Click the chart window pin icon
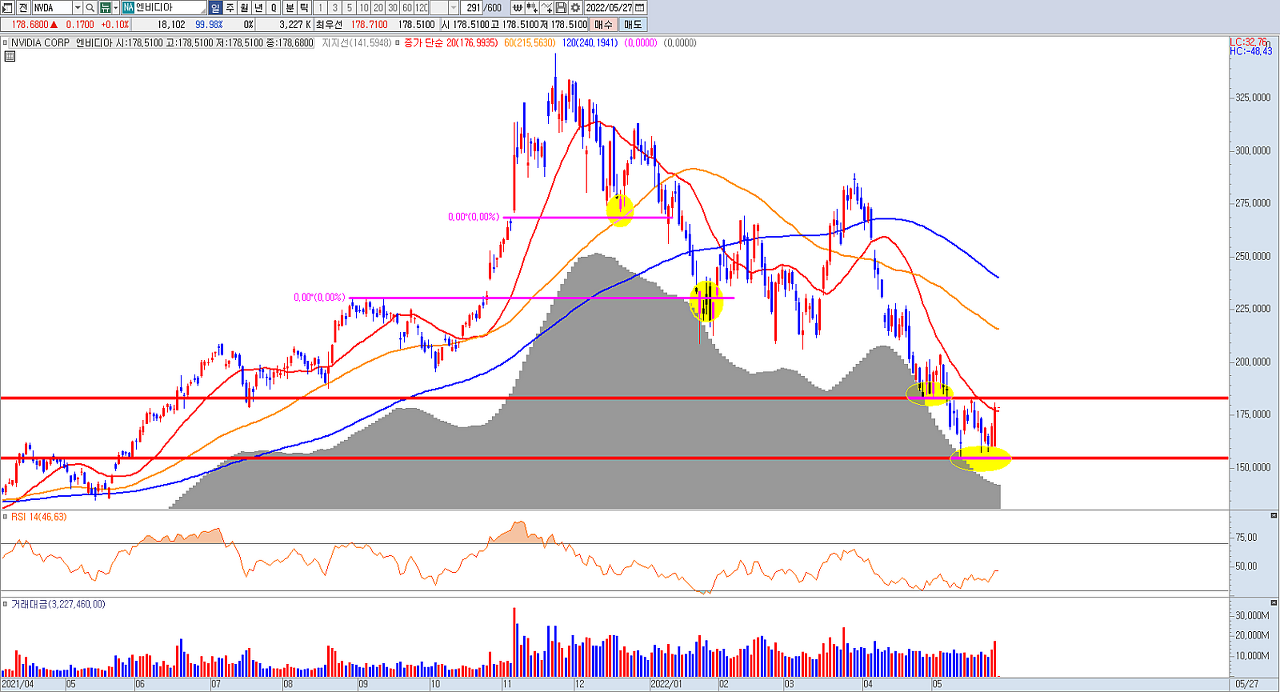1280x692 pixels. tap(6, 7)
